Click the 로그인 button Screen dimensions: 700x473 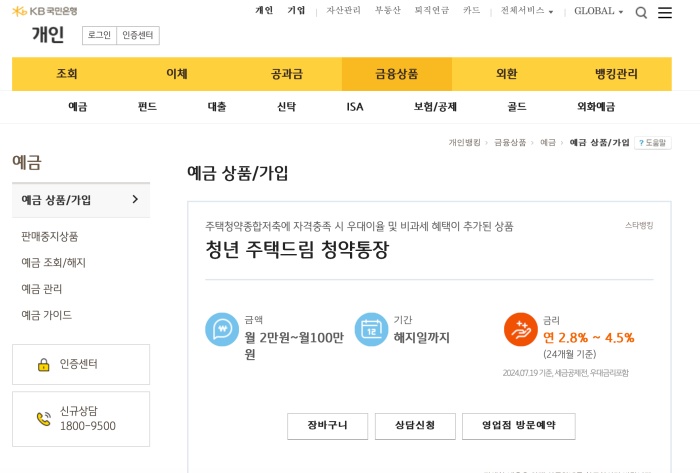pyautogui.click(x=99, y=35)
